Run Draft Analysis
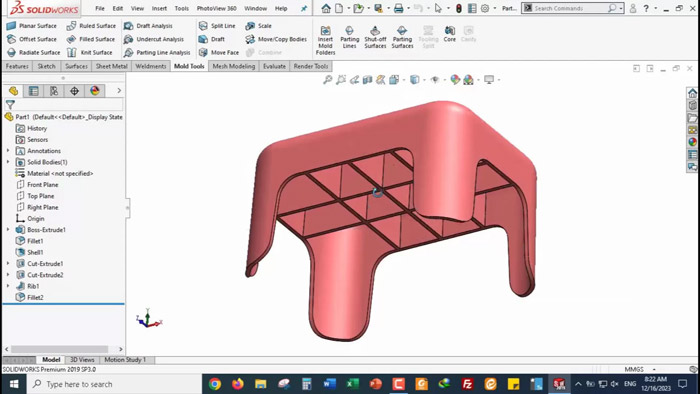Viewport: 700px width, 394px height. pos(148,26)
